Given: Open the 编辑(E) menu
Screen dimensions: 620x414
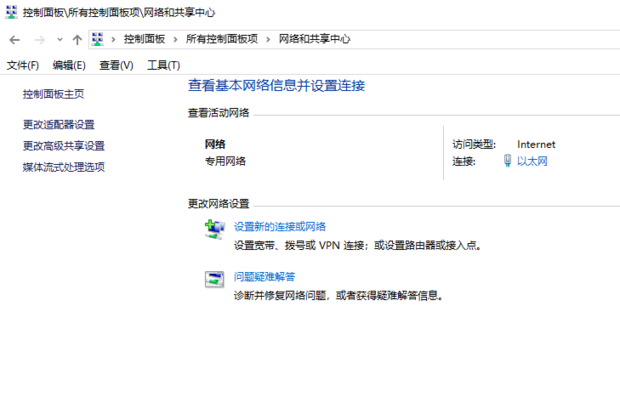Looking at the screenshot, I should [x=69, y=65].
